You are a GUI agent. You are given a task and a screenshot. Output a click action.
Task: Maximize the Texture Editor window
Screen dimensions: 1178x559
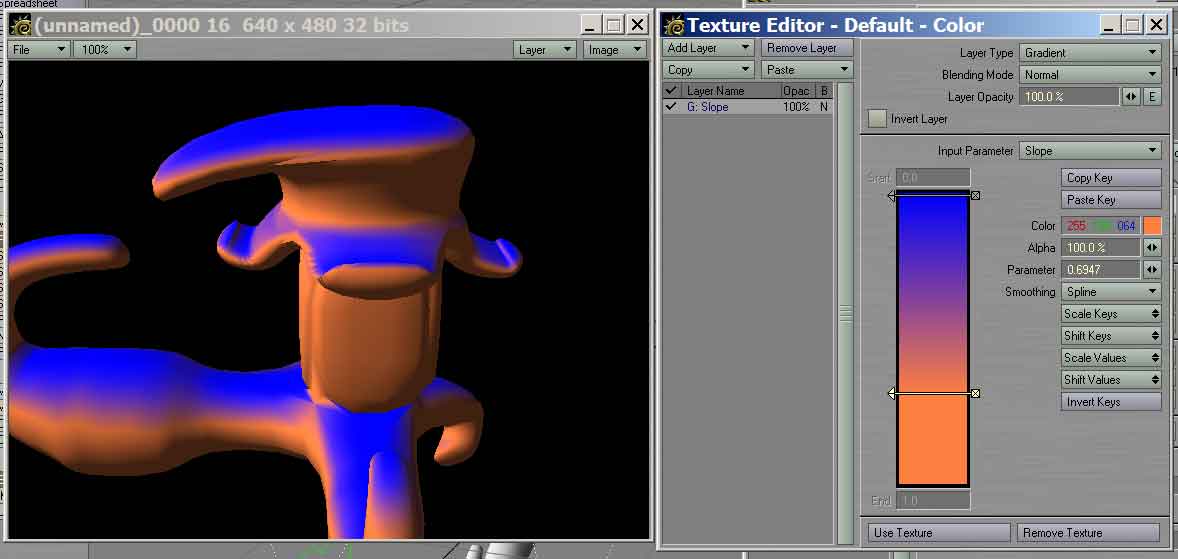pos(1133,25)
